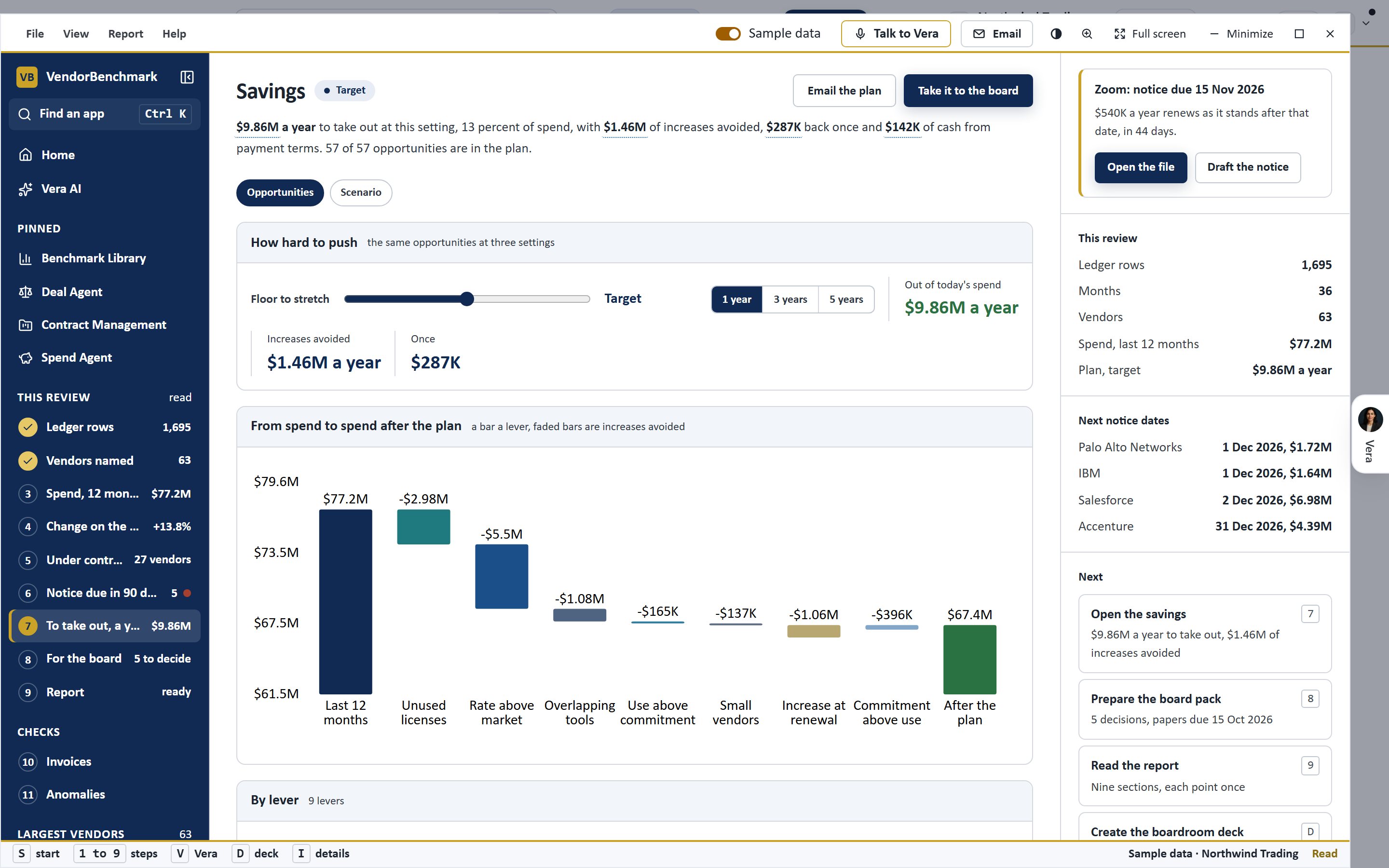Click Email the plan button
The image size is (1389, 868).
(x=844, y=91)
